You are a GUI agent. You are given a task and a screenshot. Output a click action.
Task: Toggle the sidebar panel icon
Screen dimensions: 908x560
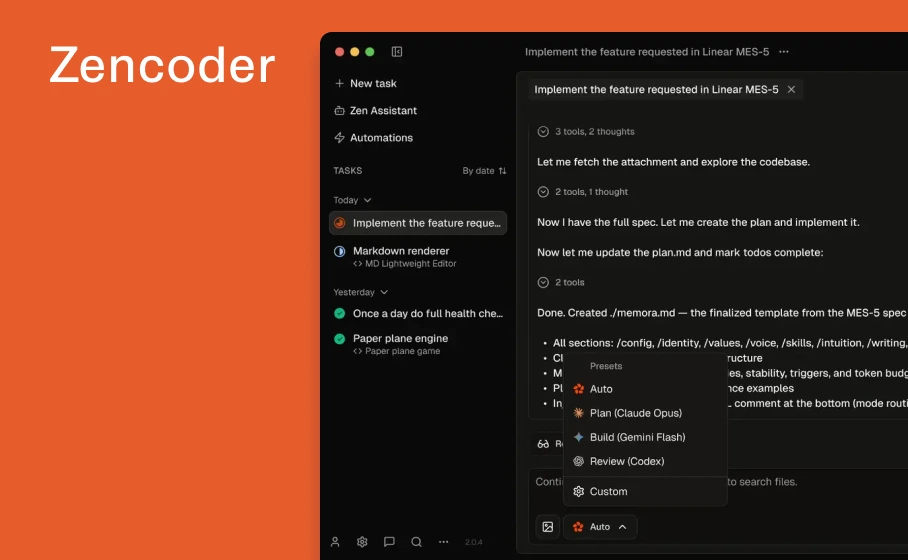coord(397,52)
